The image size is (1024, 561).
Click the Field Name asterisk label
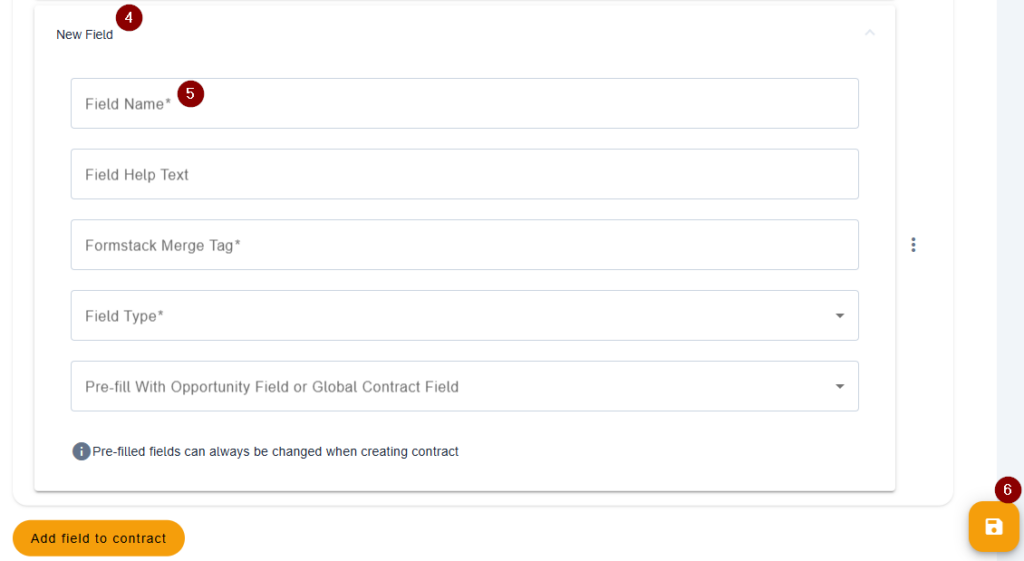point(128,104)
